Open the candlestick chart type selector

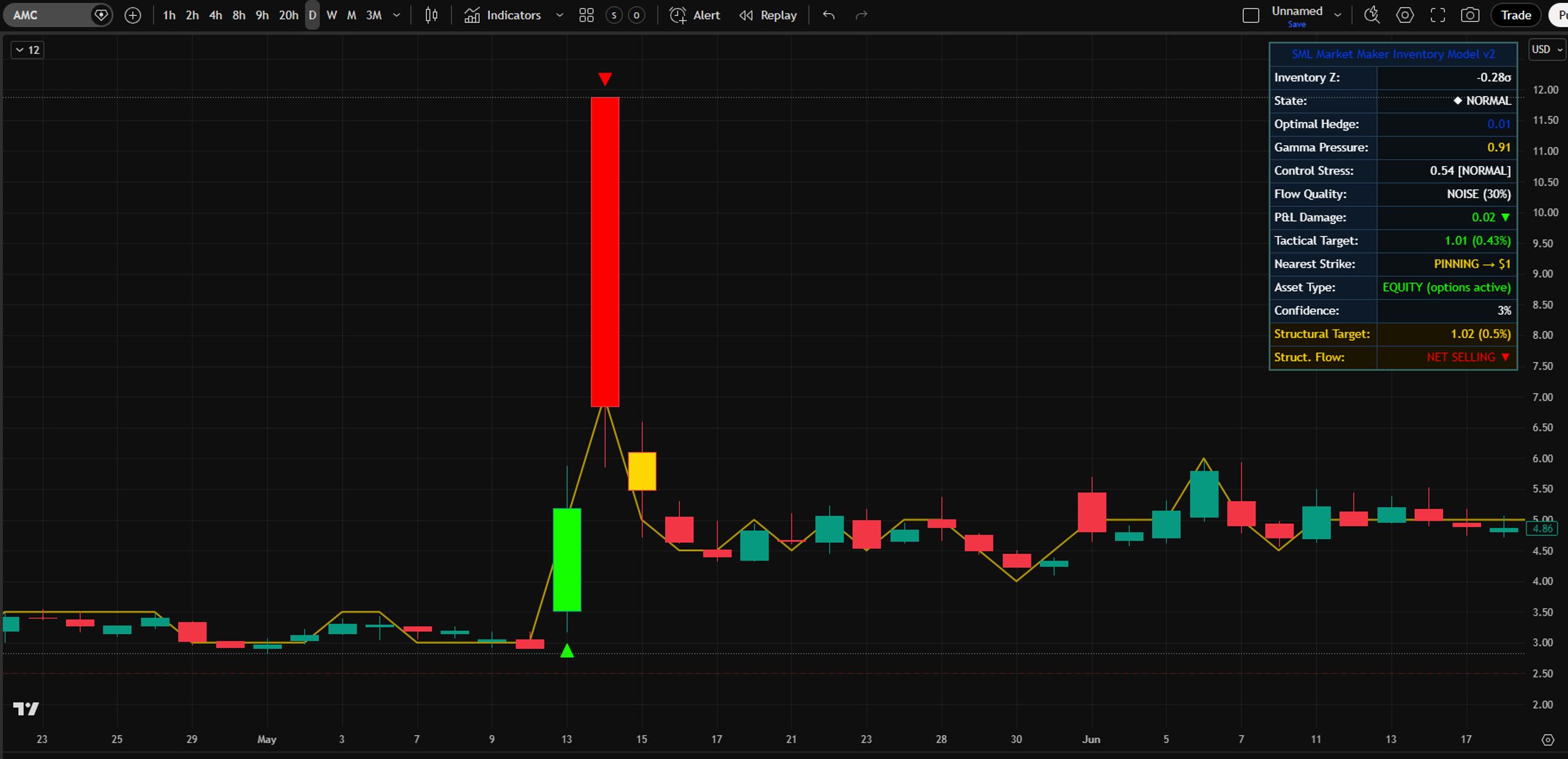point(431,15)
